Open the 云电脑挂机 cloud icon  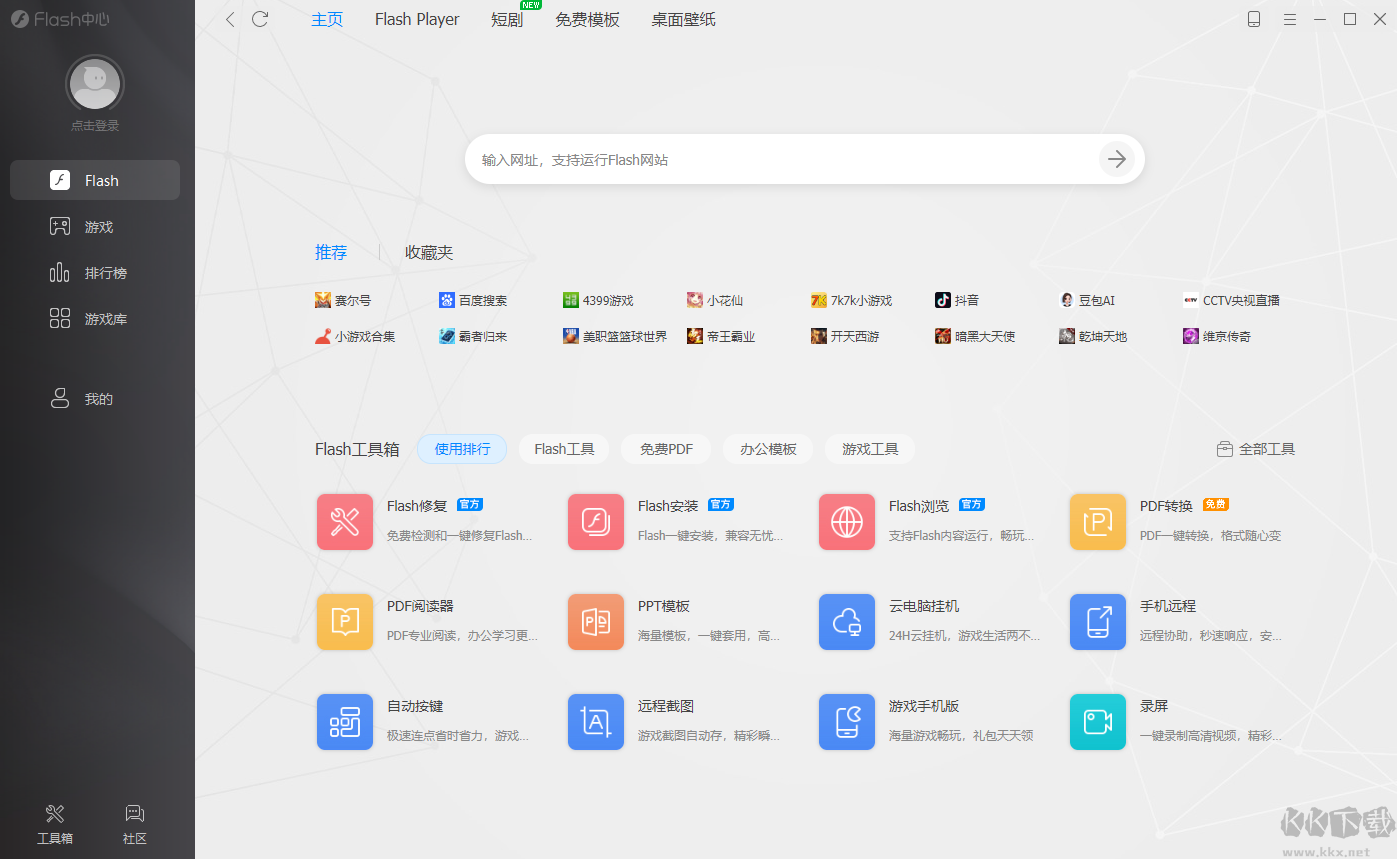pos(847,622)
